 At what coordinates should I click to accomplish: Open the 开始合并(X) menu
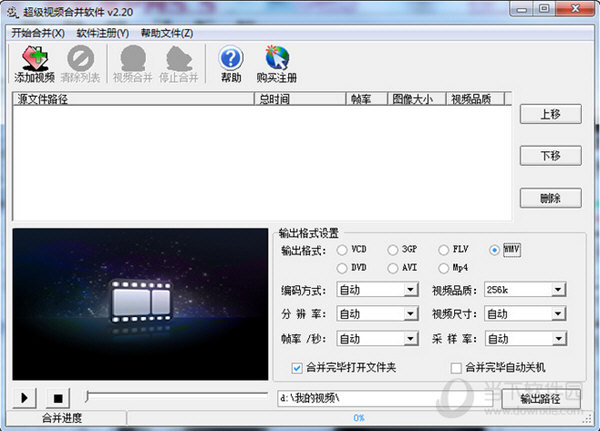coord(38,33)
